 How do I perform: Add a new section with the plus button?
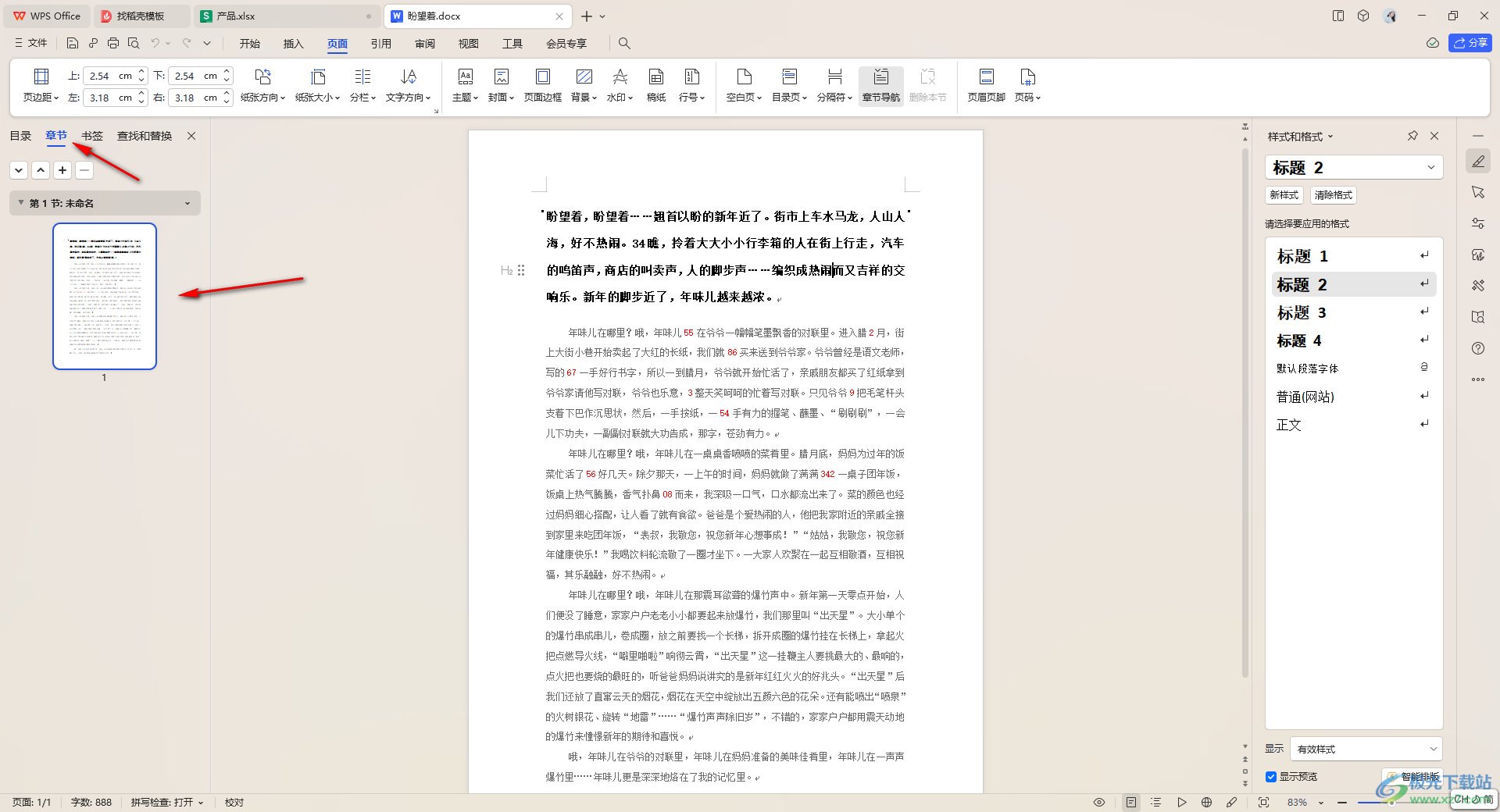62,170
